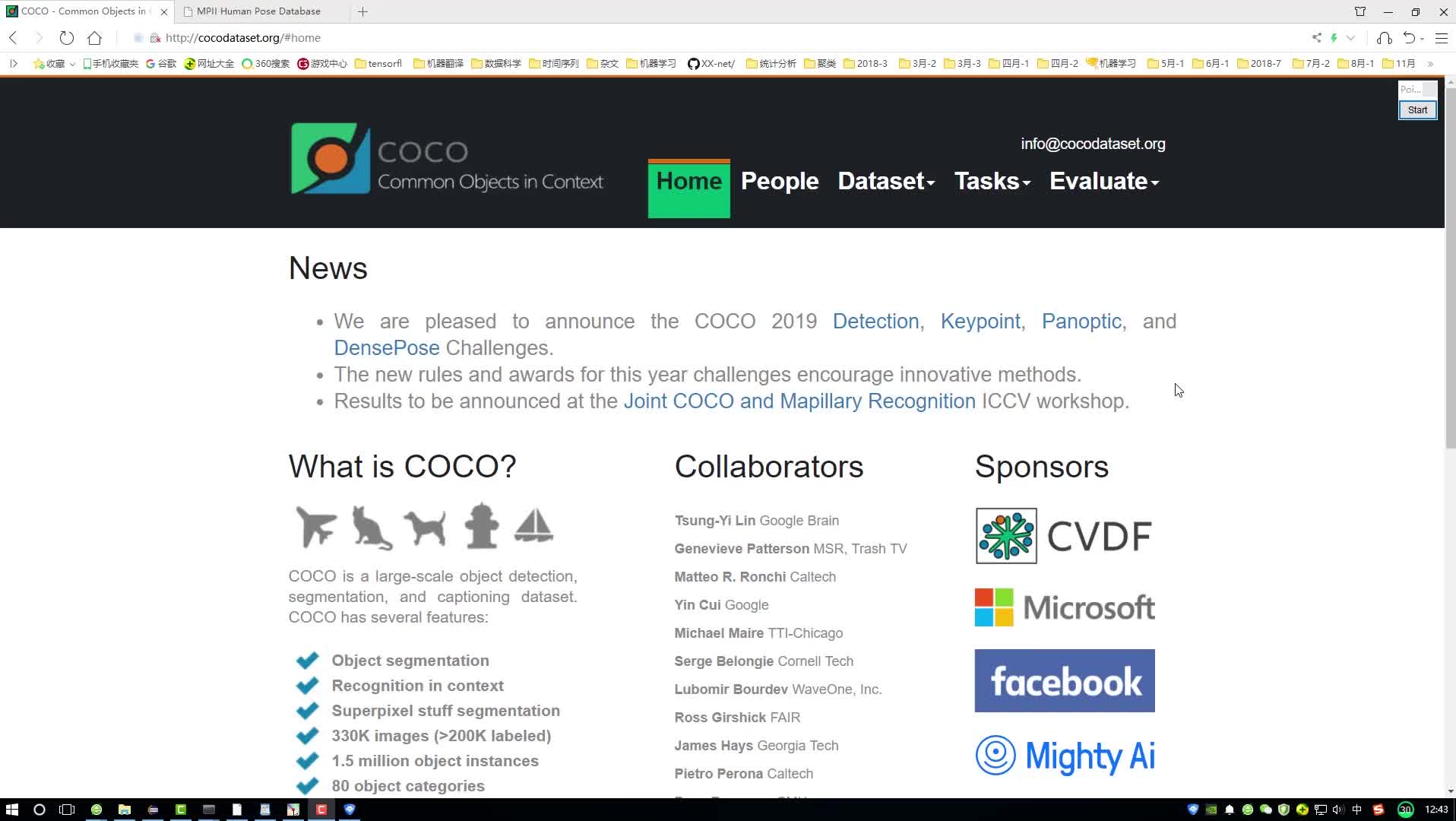This screenshot has height=821, width=1456.
Task: Open the Windows Start menu
Action: [x=11, y=810]
